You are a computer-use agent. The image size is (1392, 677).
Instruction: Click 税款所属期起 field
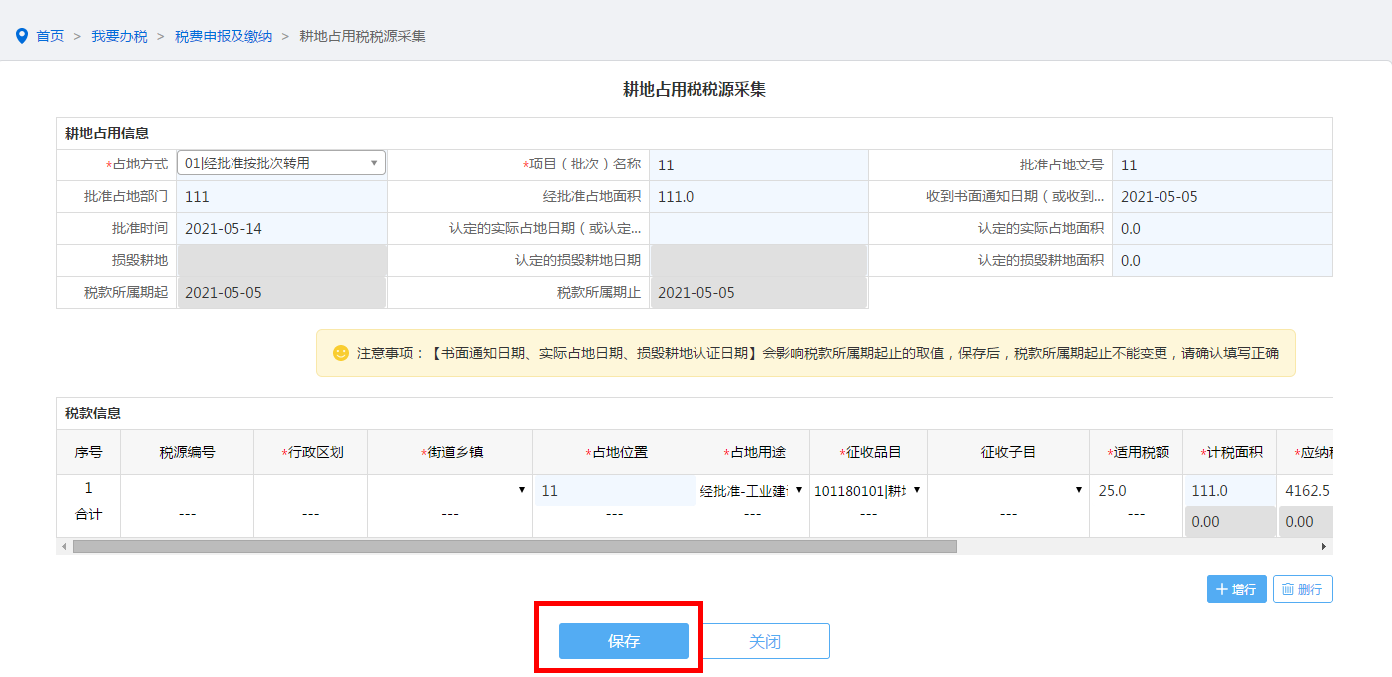[282, 293]
